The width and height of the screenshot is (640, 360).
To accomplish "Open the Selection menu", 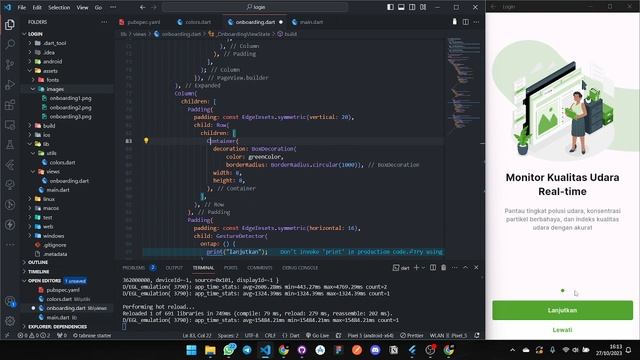I will click(59, 7).
